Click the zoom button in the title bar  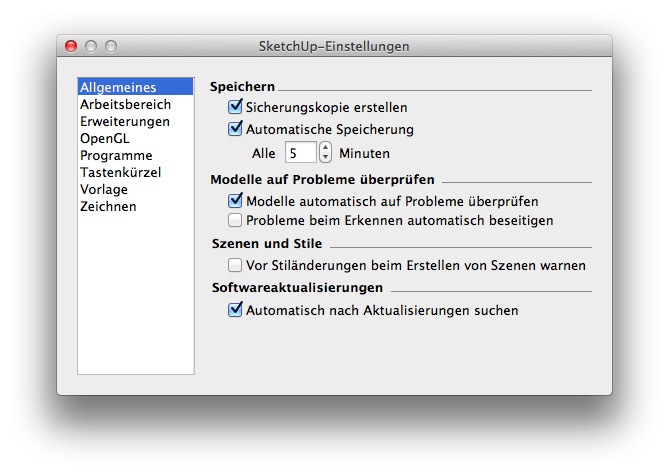click(111, 46)
